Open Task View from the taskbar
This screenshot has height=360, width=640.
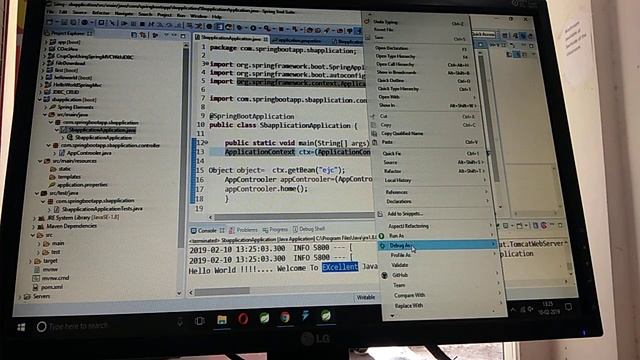(x=200, y=321)
